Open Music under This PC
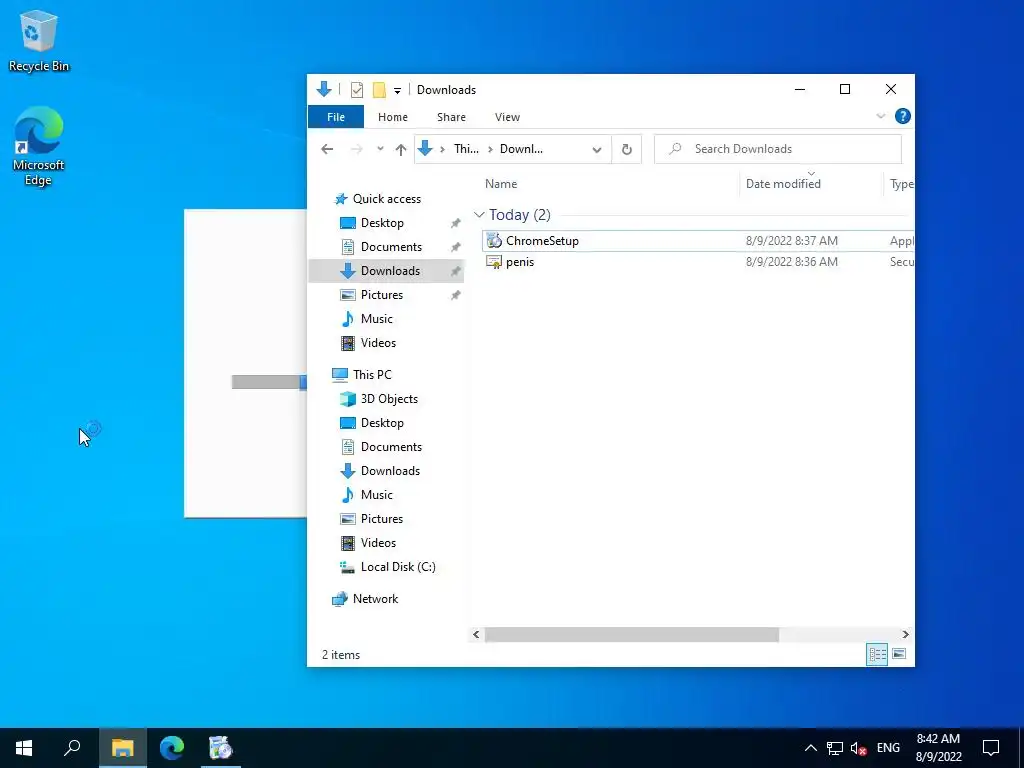Screen dimensions: 1024x768 pos(376,495)
